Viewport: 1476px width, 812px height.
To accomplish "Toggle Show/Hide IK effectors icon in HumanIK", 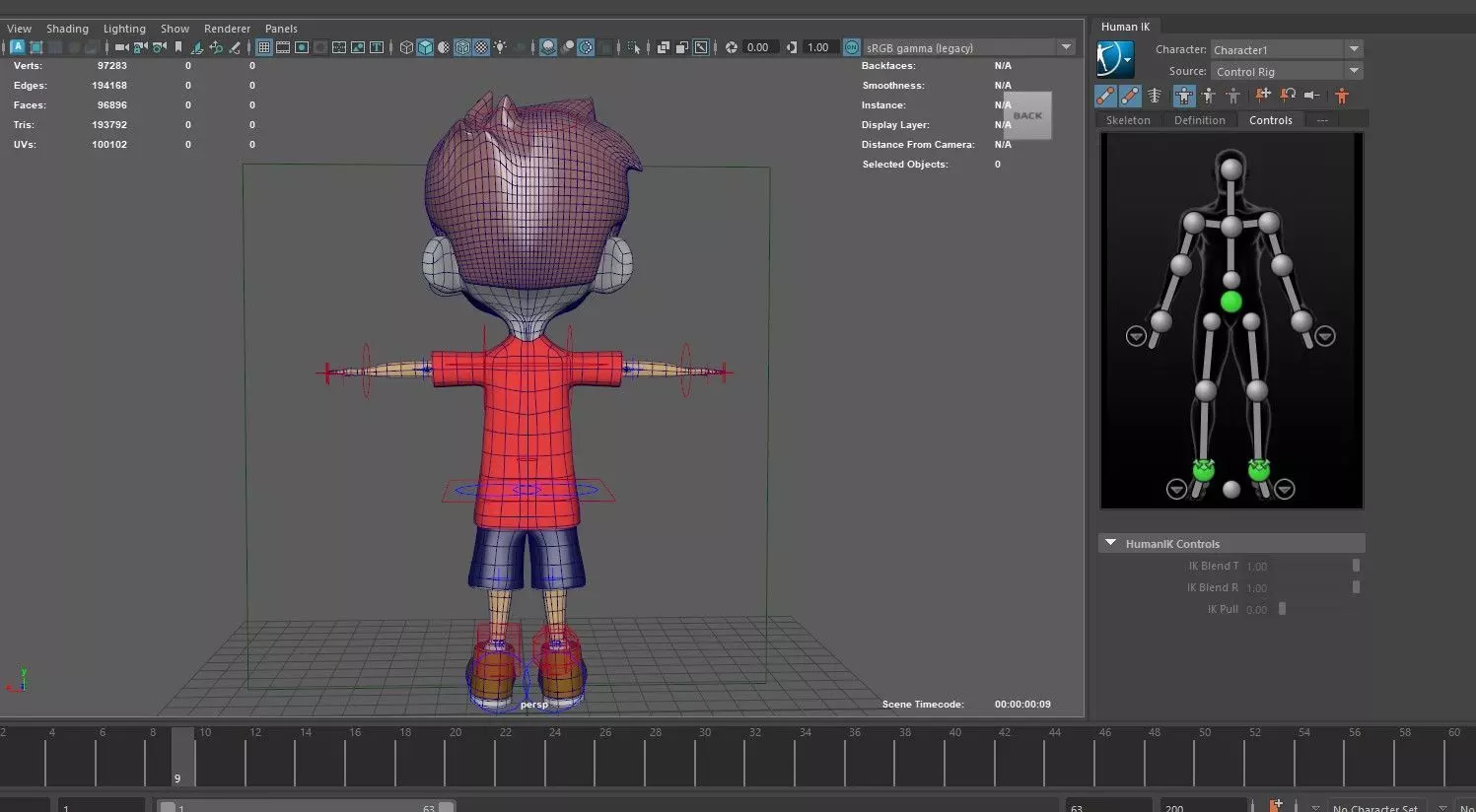I will coord(1105,96).
